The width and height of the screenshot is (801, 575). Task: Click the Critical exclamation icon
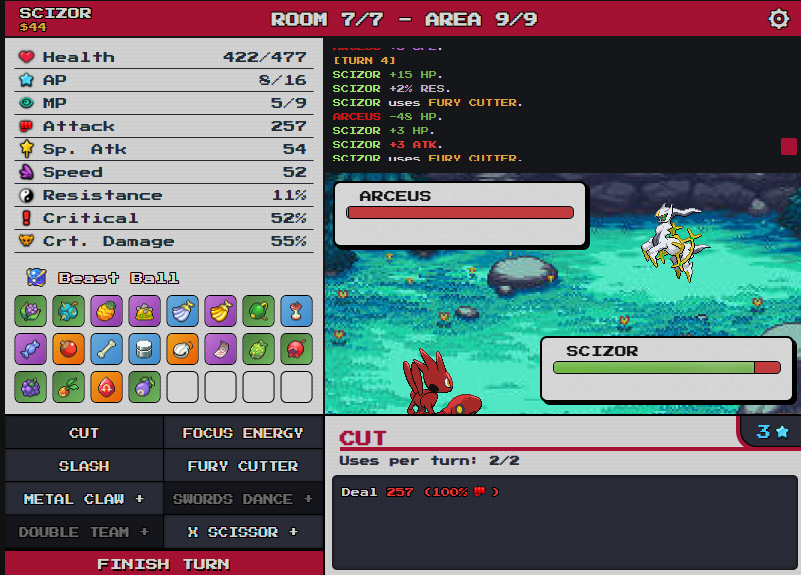(27, 218)
